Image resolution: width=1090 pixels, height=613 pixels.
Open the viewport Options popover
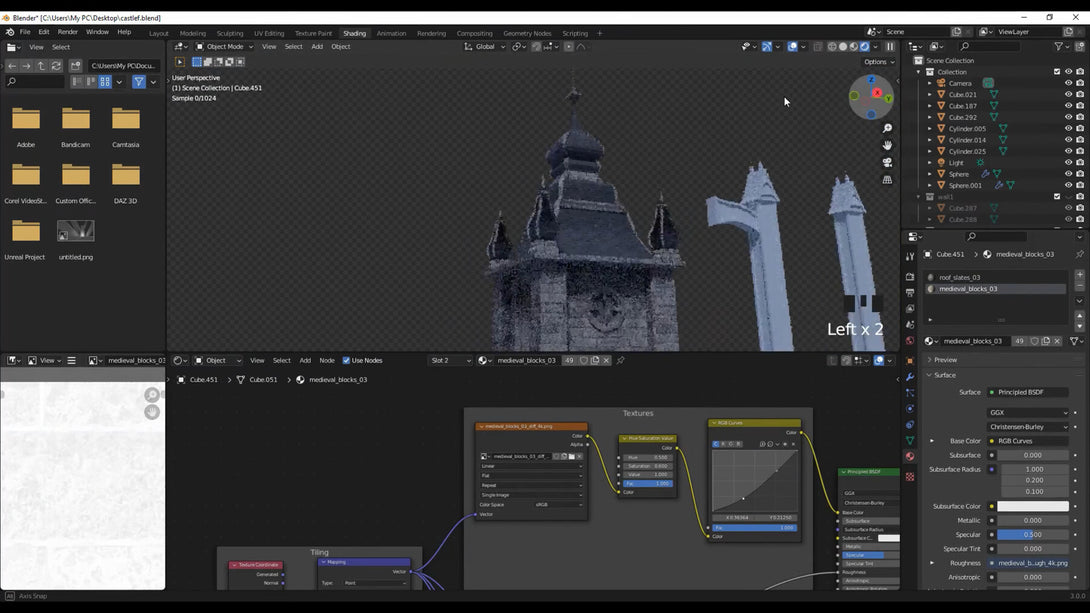[x=877, y=62]
